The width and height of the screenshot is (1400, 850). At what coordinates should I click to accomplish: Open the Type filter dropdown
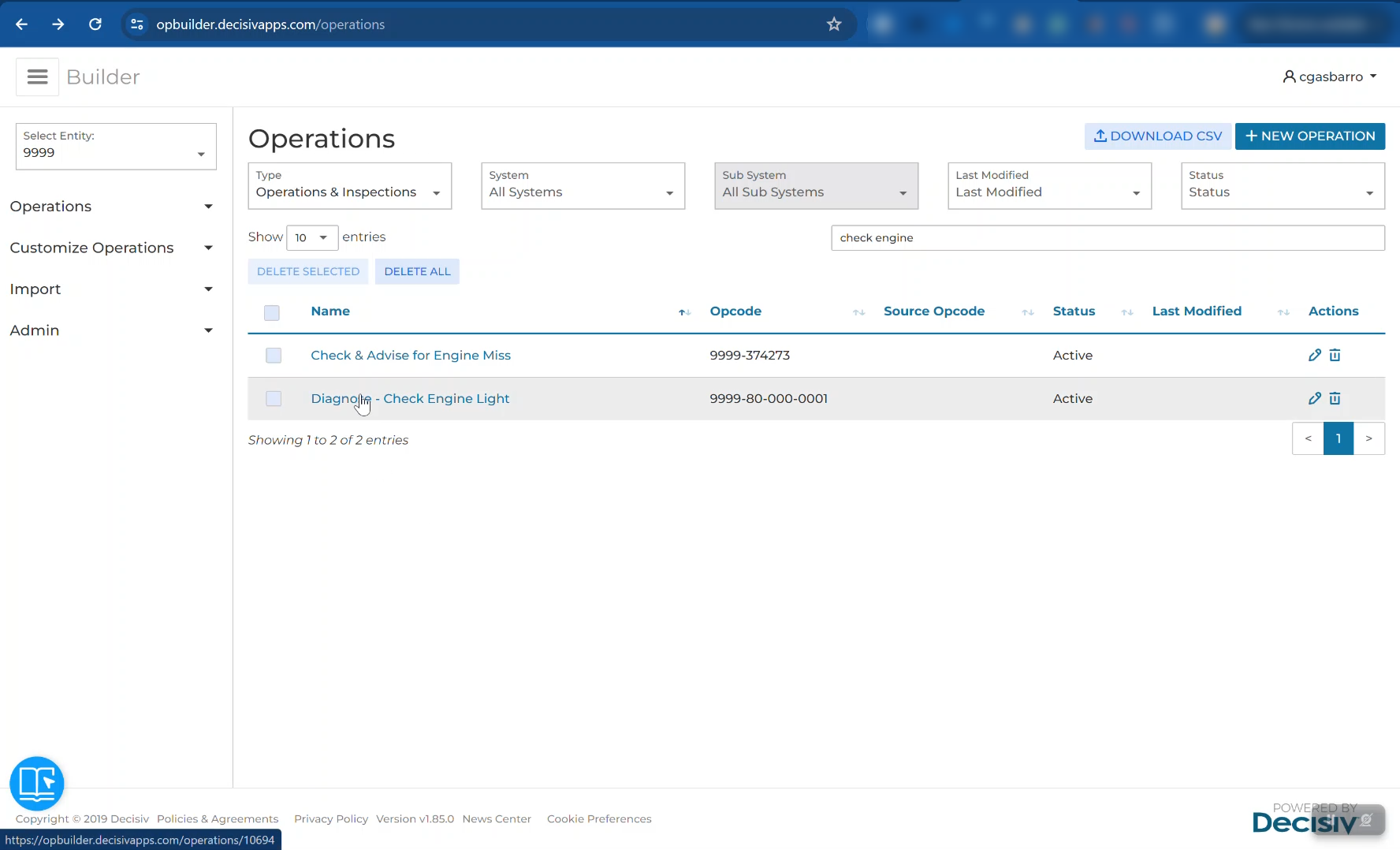coord(350,186)
